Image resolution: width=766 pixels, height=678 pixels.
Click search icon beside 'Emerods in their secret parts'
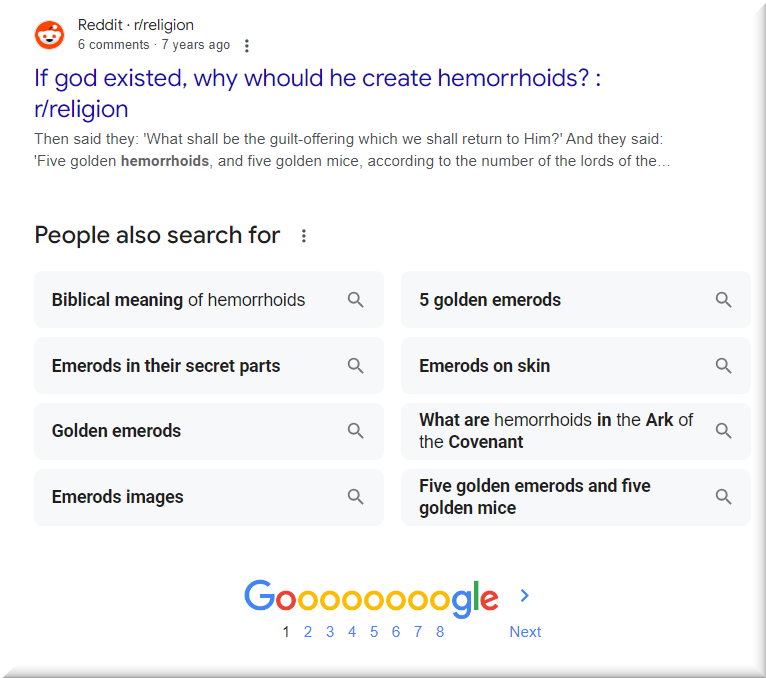click(355, 366)
